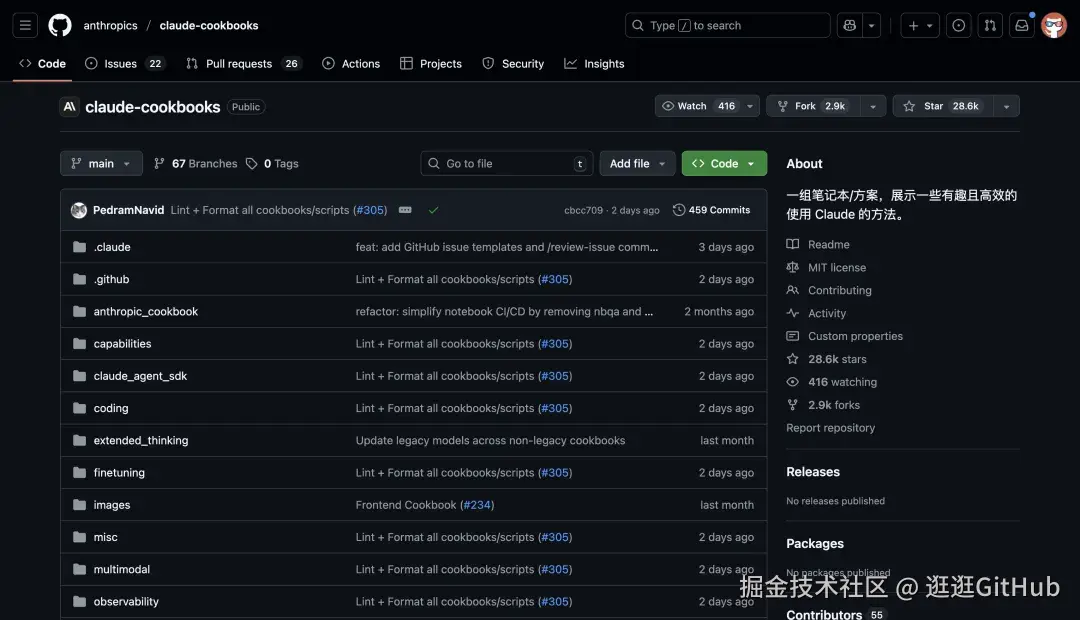Open the Actions tab
This screenshot has width=1080, height=620.
[x=351, y=63]
